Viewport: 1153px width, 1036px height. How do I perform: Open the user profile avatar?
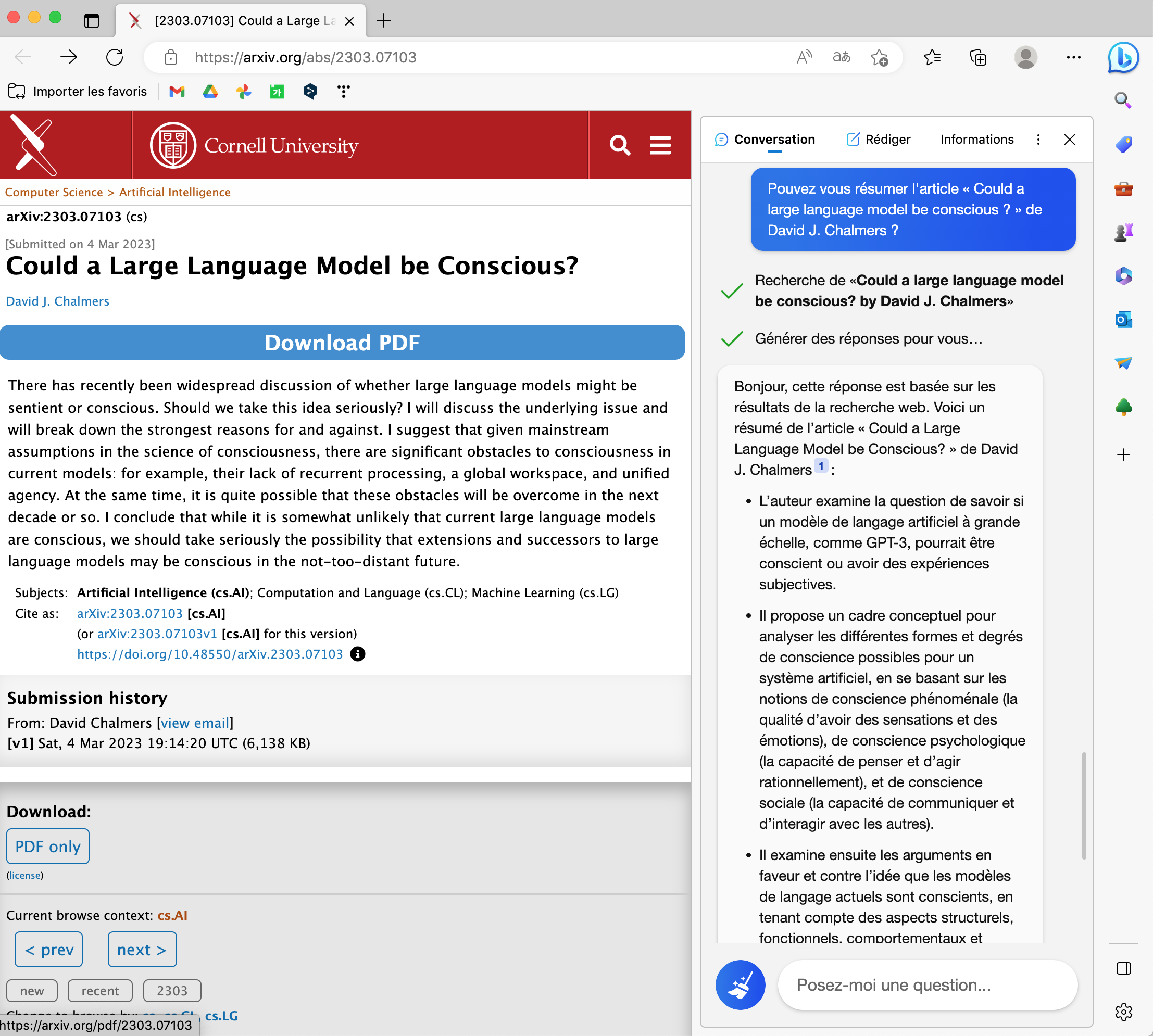pos(1025,57)
